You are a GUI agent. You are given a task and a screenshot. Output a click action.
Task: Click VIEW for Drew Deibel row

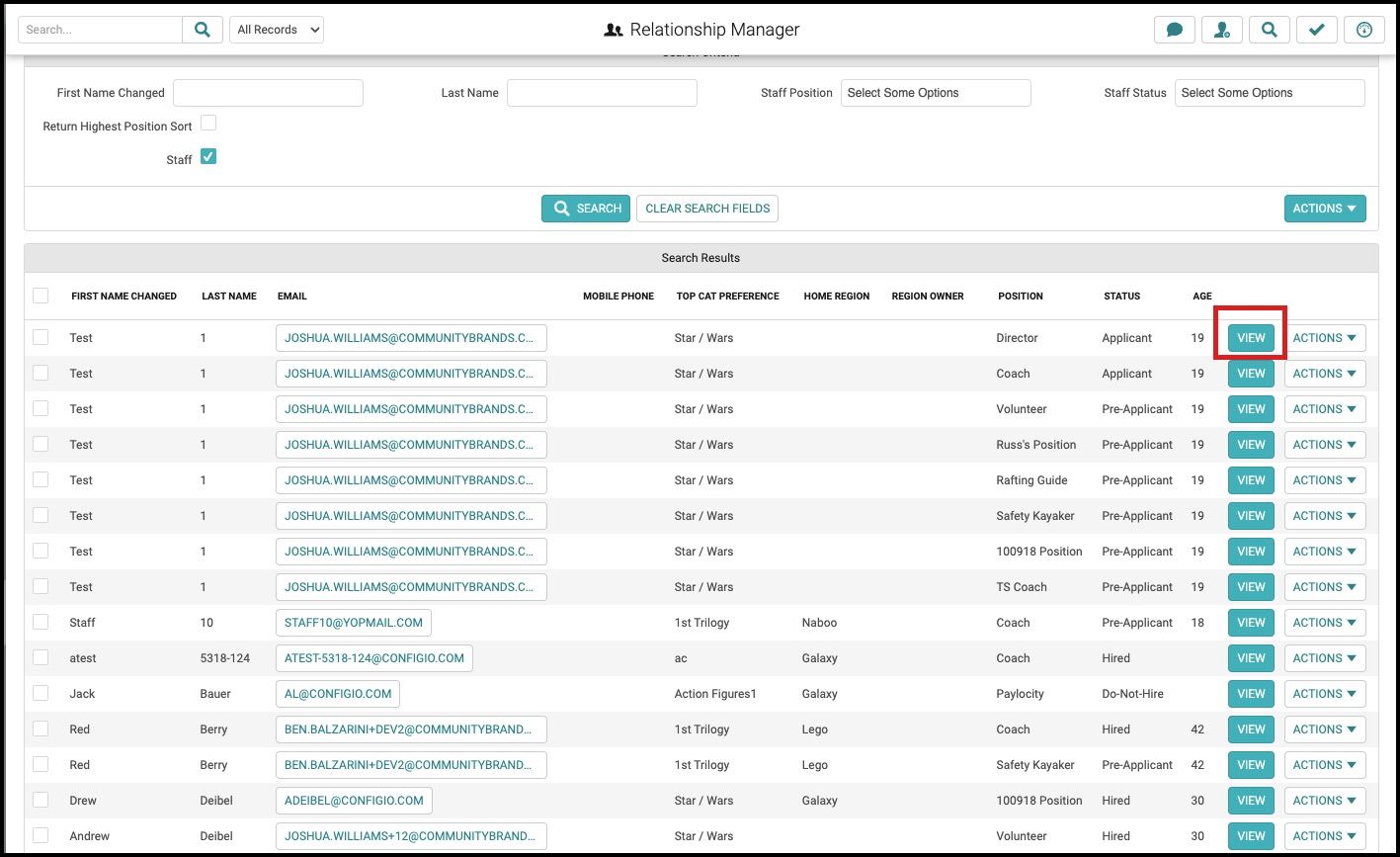coord(1251,801)
